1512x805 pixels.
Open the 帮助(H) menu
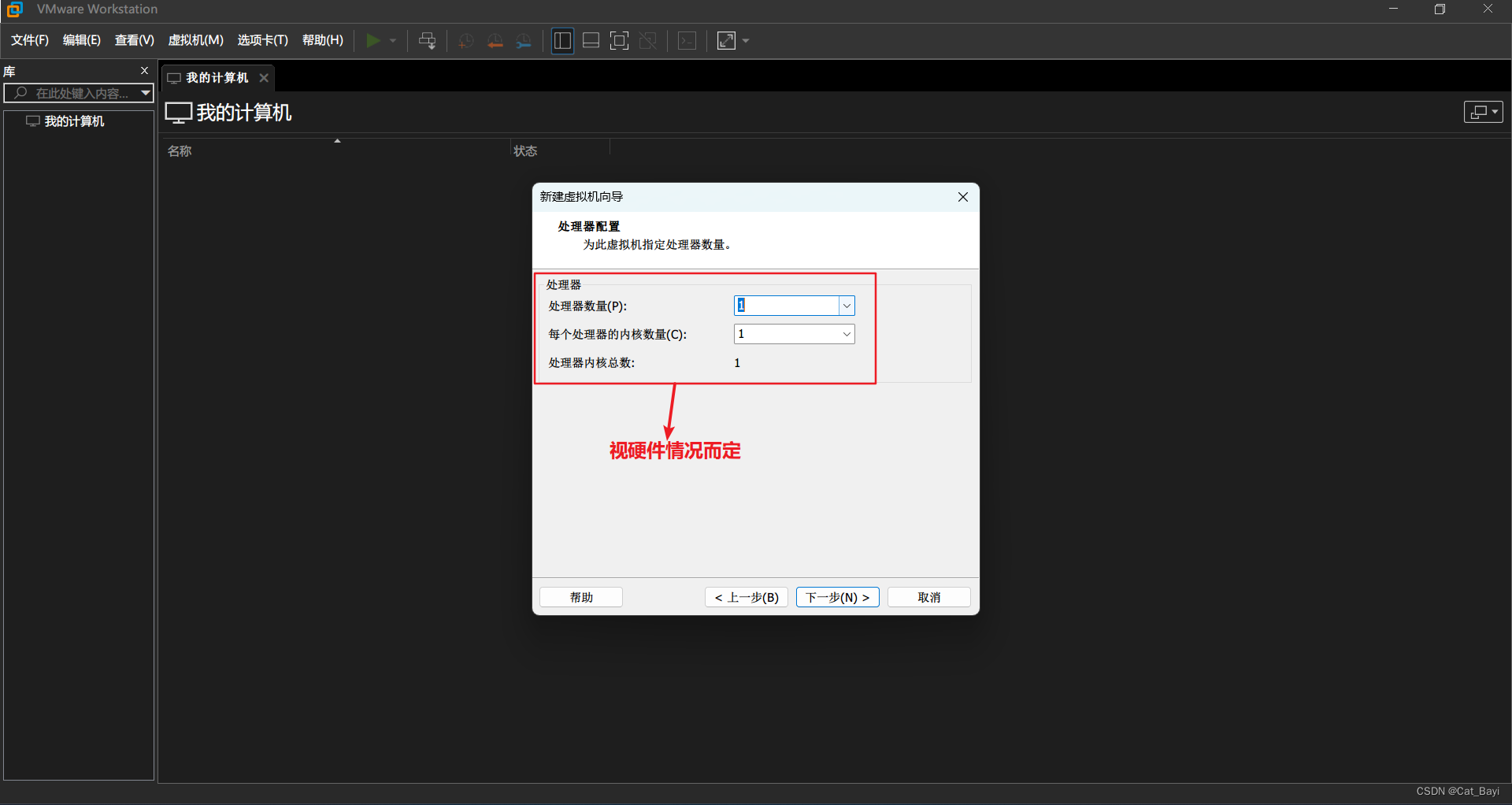pos(323,40)
